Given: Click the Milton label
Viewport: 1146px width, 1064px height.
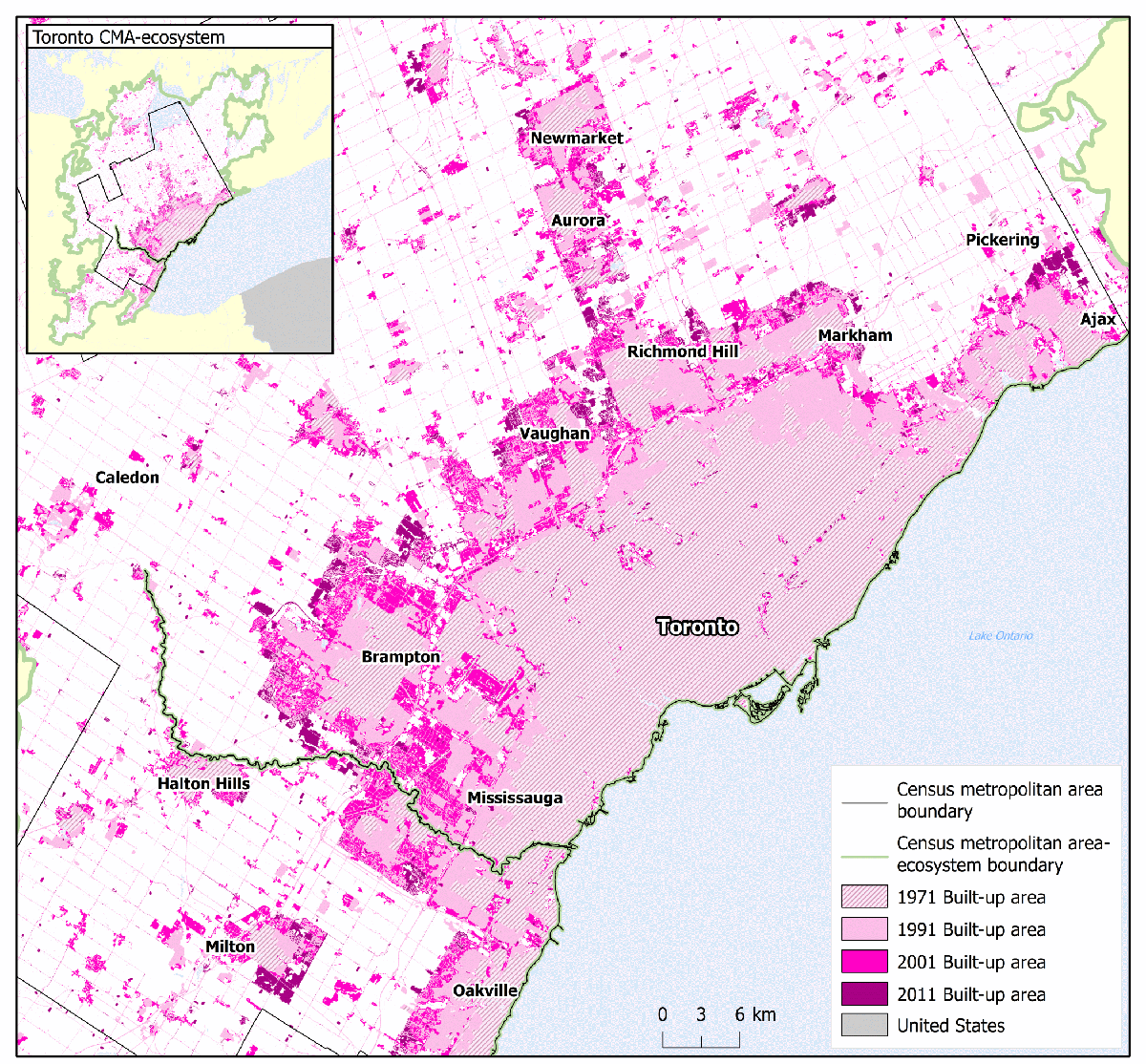Looking at the screenshot, I should 230,947.
